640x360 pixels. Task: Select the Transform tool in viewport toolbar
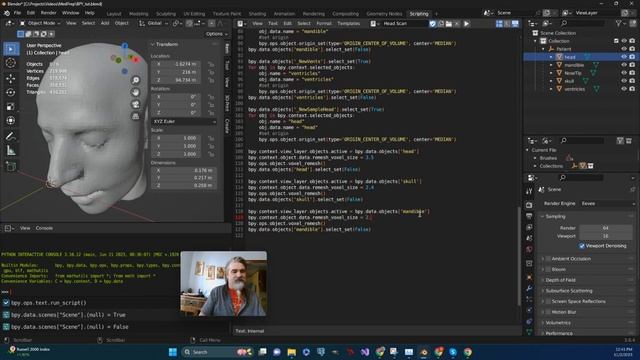click(x=11, y=120)
